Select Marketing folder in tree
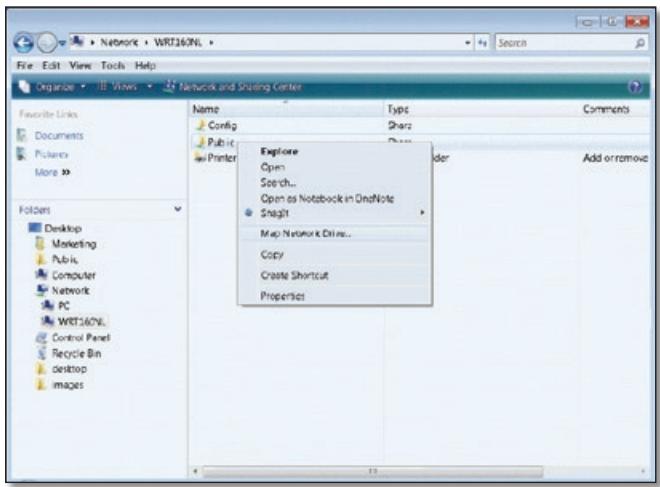This screenshot has width=660, height=487. click(x=74, y=244)
